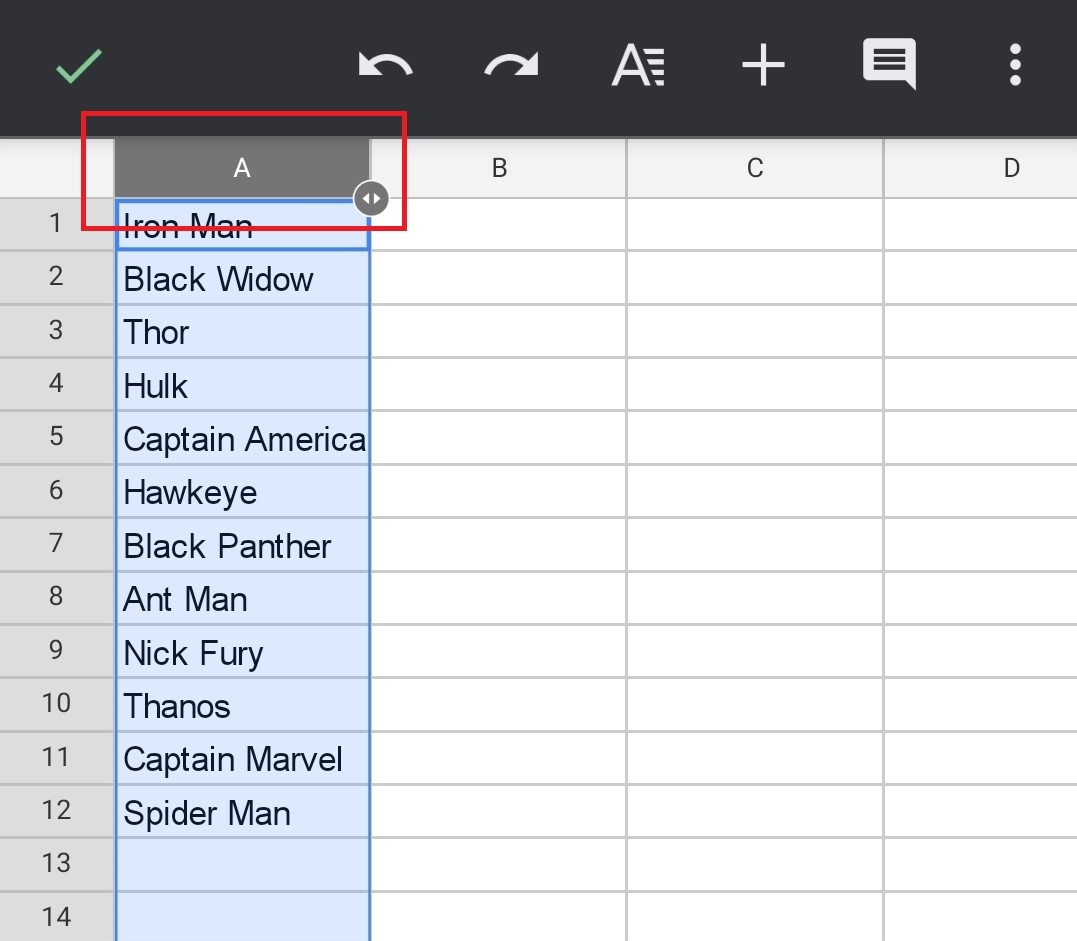Select the Black Widow cell

point(242,277)
